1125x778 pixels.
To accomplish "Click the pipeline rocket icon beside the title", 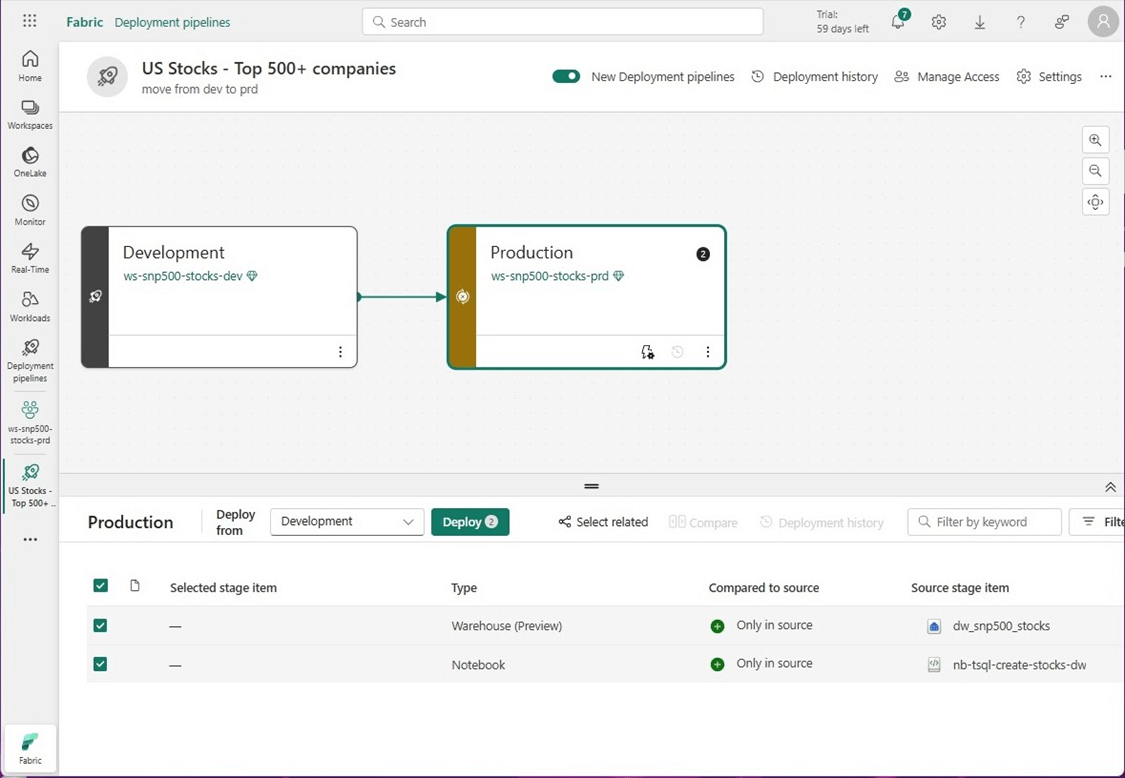I will 107,77.
